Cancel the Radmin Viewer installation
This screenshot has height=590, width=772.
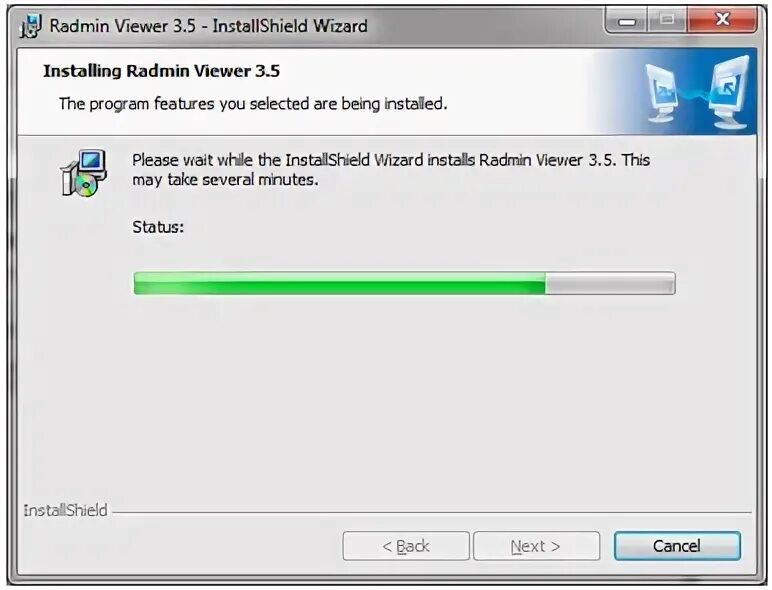click(x=677, y=546)
